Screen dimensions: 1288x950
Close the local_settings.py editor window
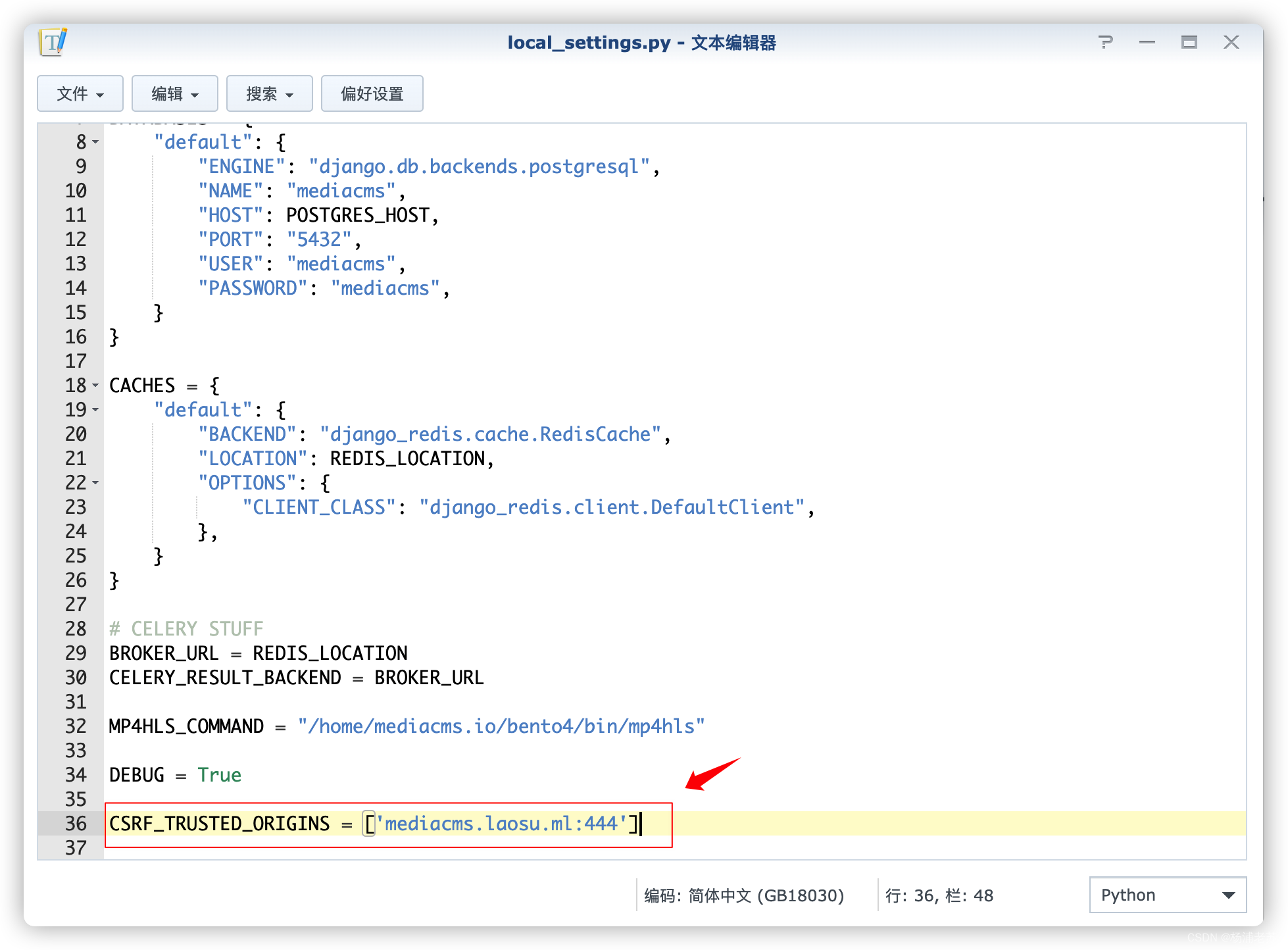[1231, 43]
